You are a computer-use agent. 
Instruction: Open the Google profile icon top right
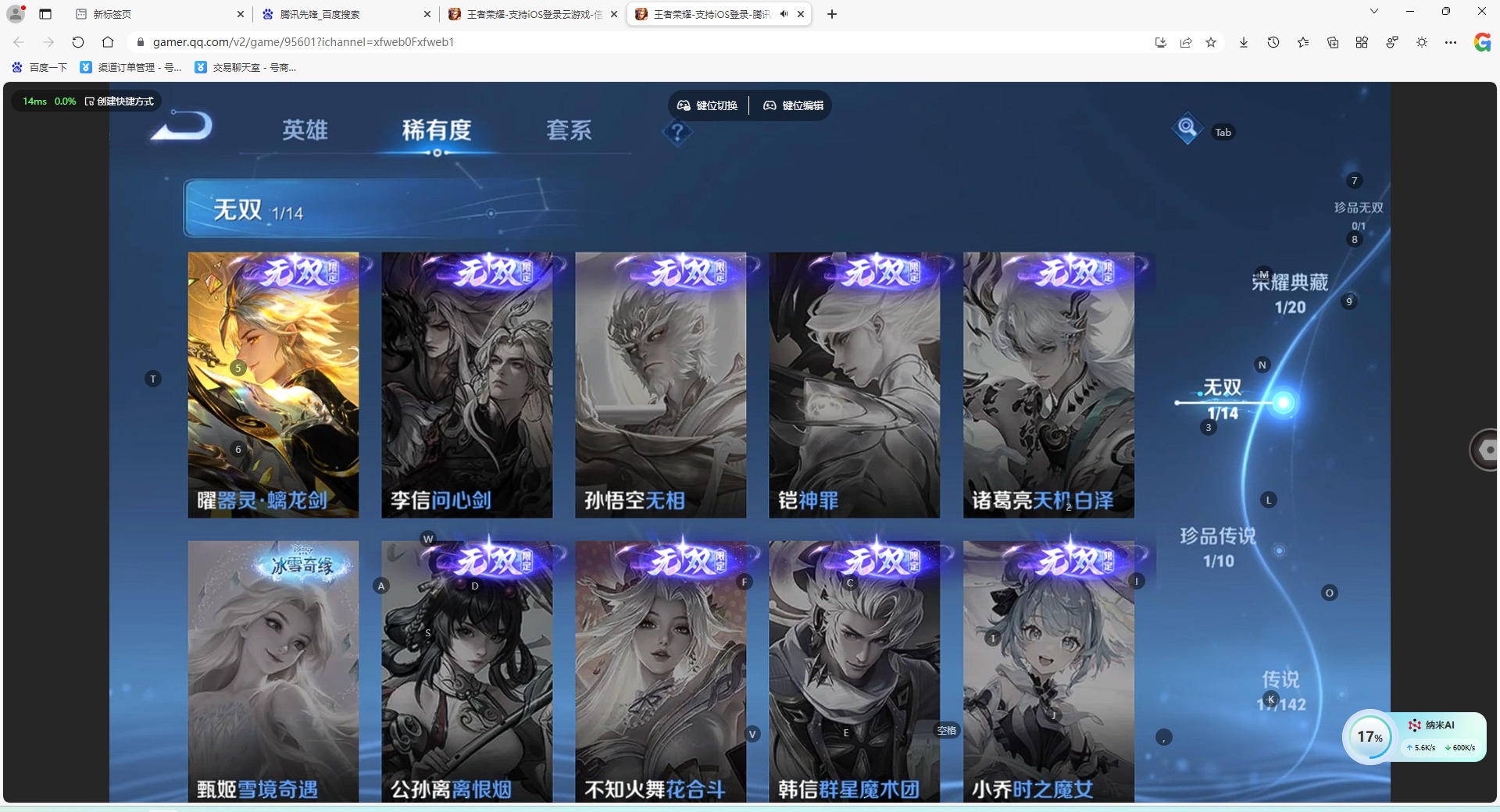pyautogui.click(x=1482, y=43)
